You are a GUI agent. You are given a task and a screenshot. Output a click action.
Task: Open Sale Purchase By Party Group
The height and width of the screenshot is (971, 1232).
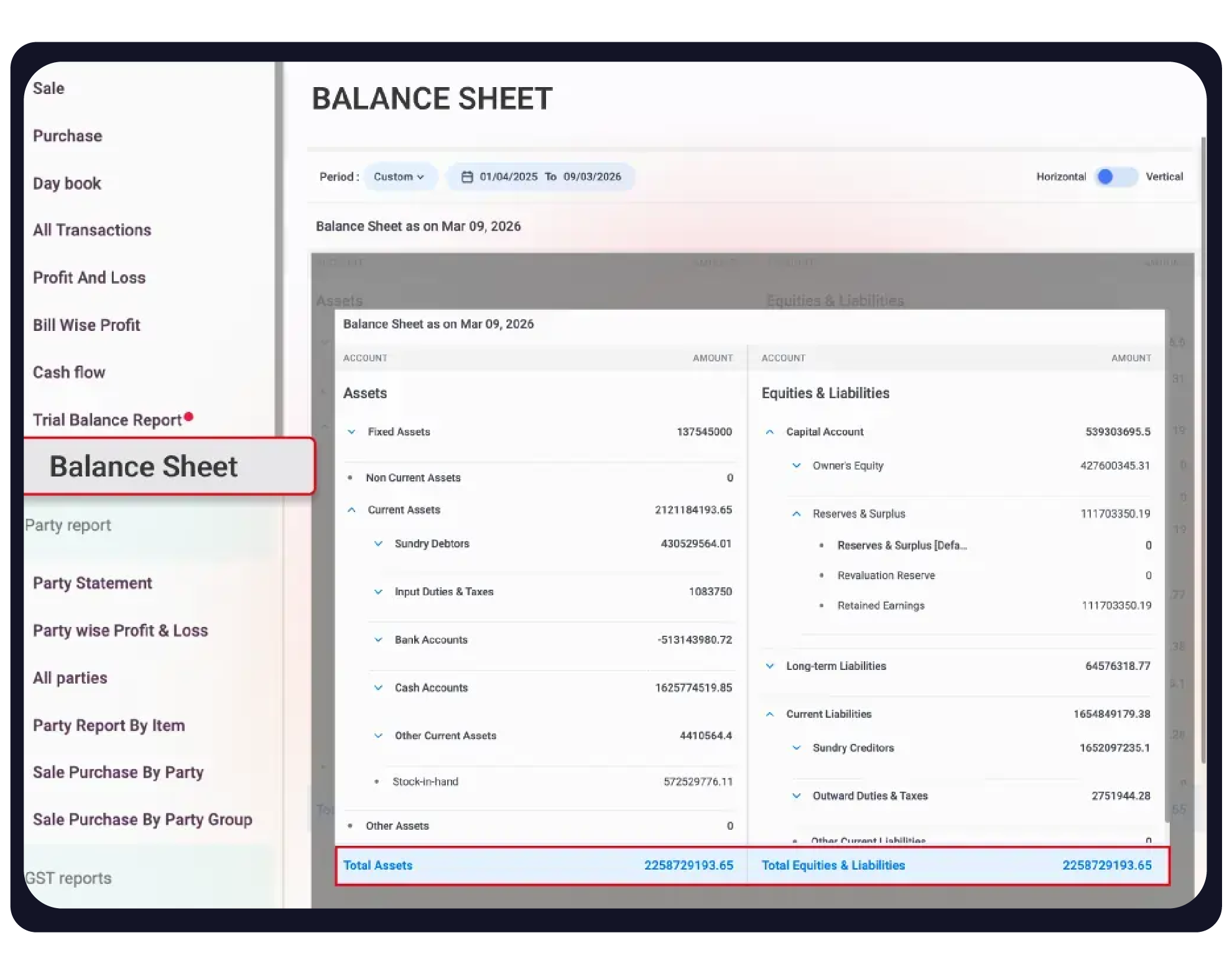click(x=142, y=819)
